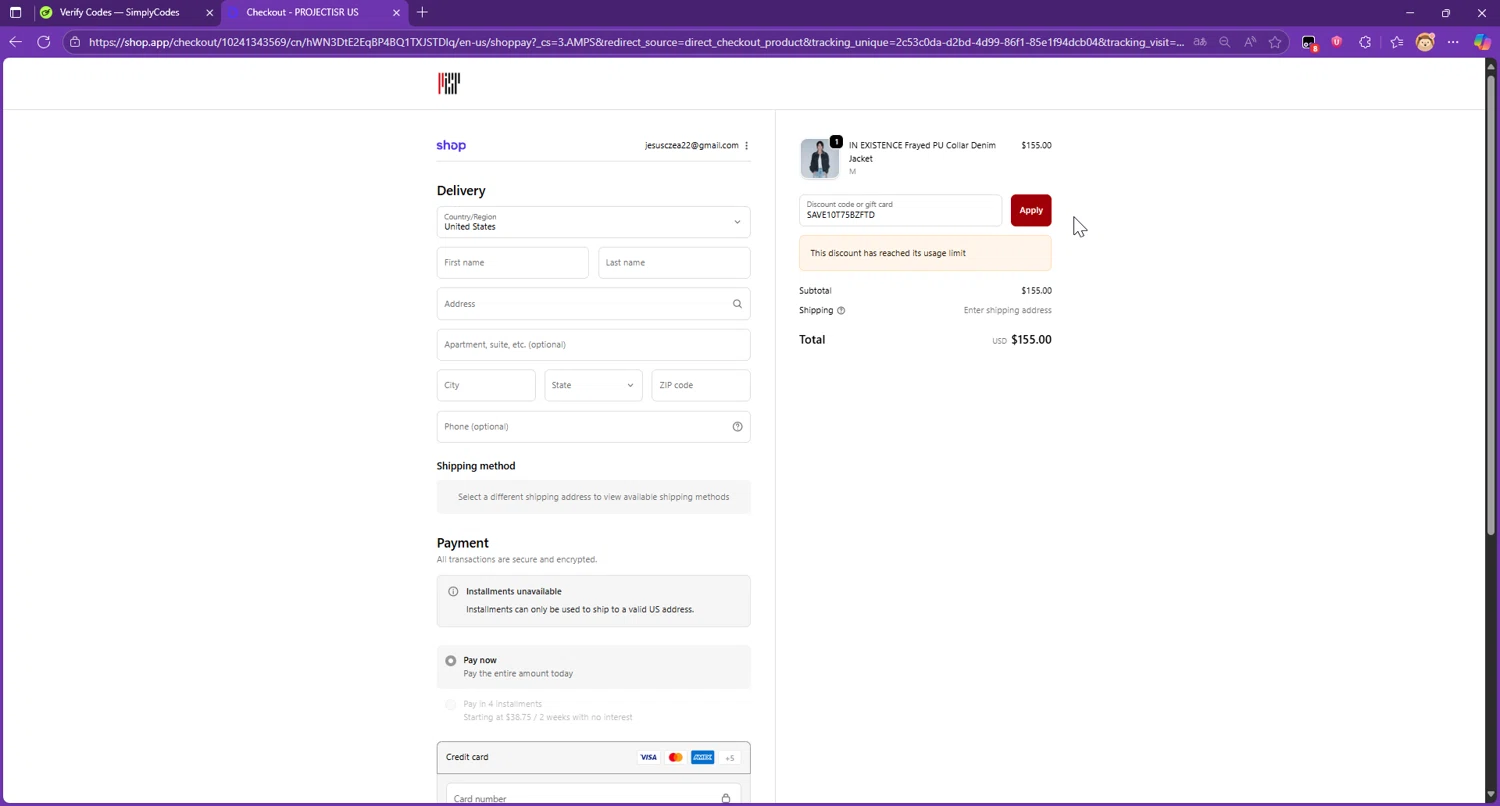This screenshot has height=806, width=1500.
Task: Focus the ZIP code field
Action: (701, 385)
